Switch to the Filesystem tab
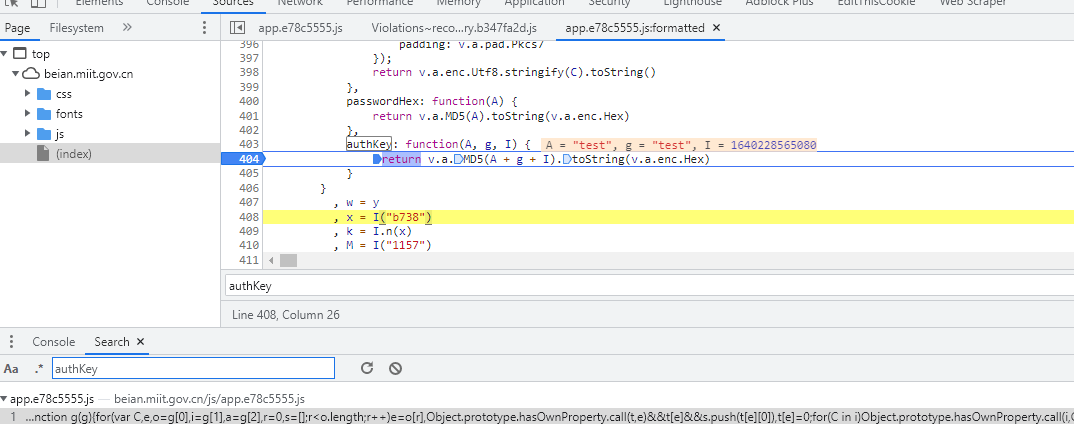The image size is (1074, 426). [76, 28]
